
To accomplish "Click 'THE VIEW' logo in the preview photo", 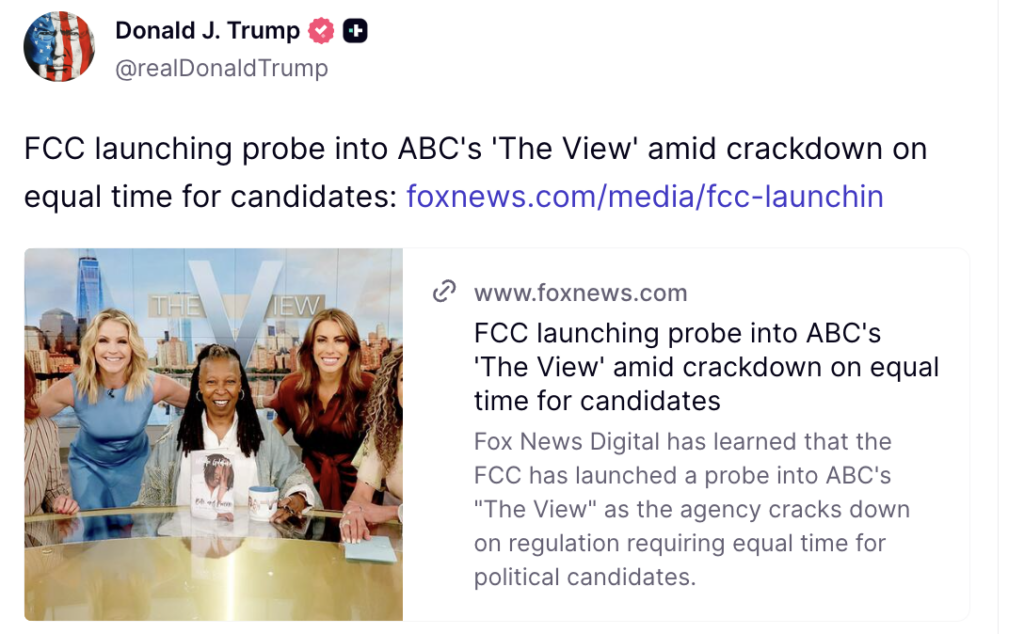I will tap(239, 302).
